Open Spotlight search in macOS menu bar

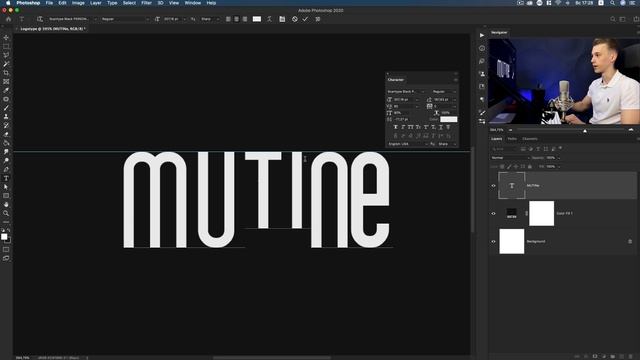pyautogui.click(x=613, y=3)
